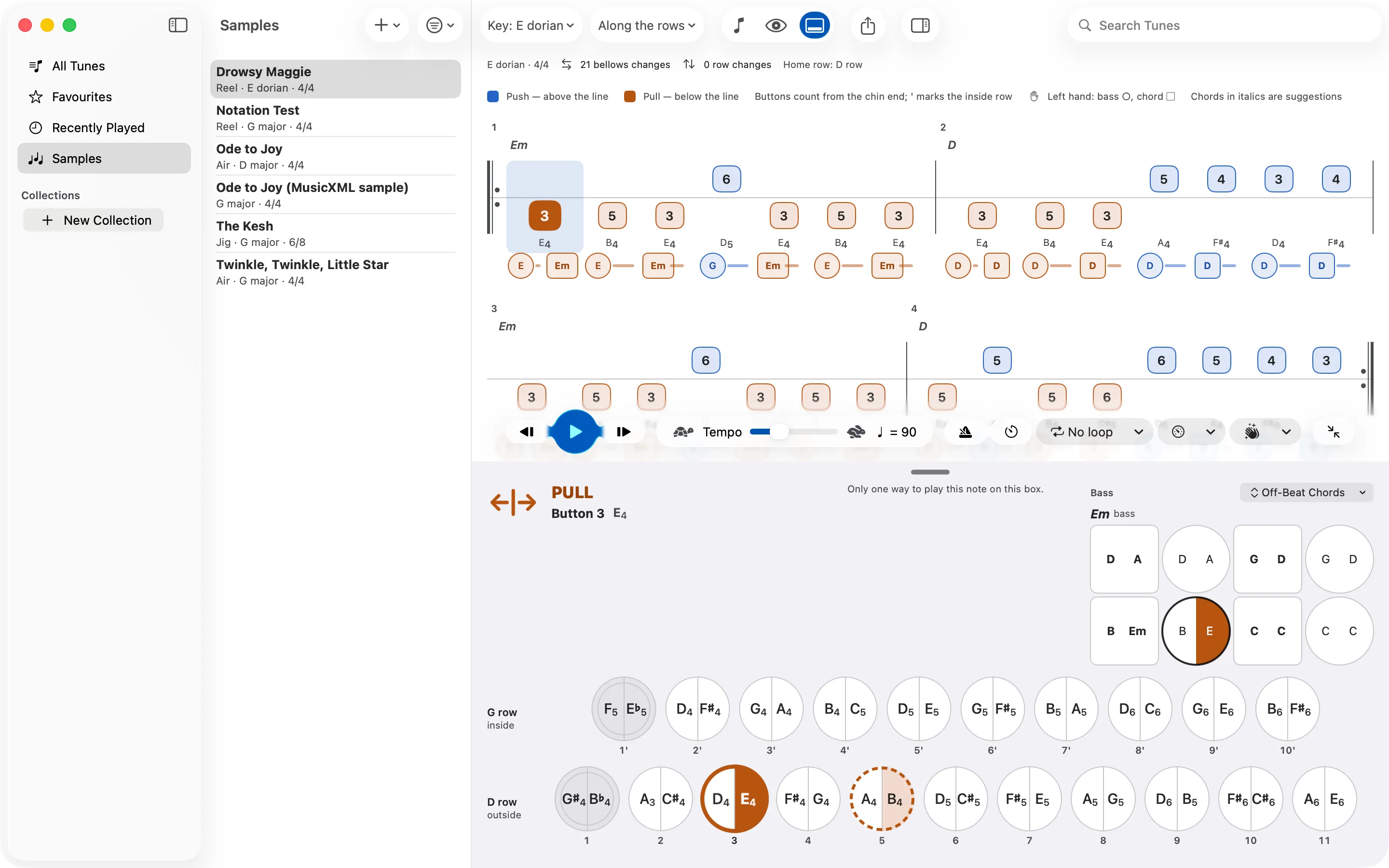
Task: Open Favourites in sidebar
Action: (104, 97)
